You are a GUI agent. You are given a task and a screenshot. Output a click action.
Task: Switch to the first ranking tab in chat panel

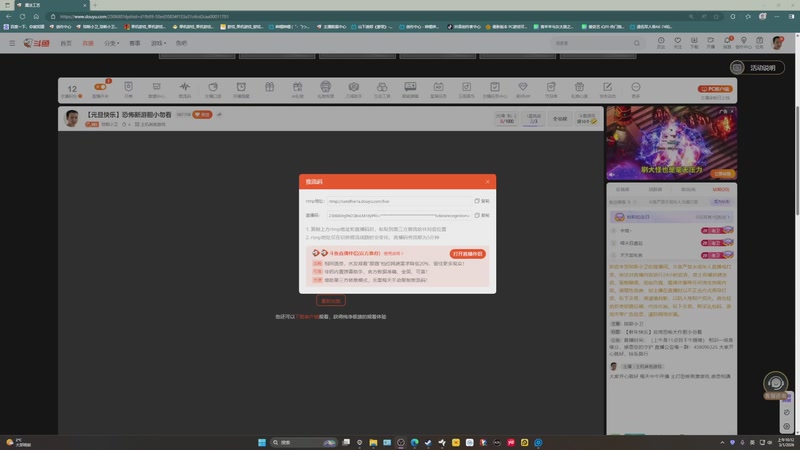coord(622,189)
